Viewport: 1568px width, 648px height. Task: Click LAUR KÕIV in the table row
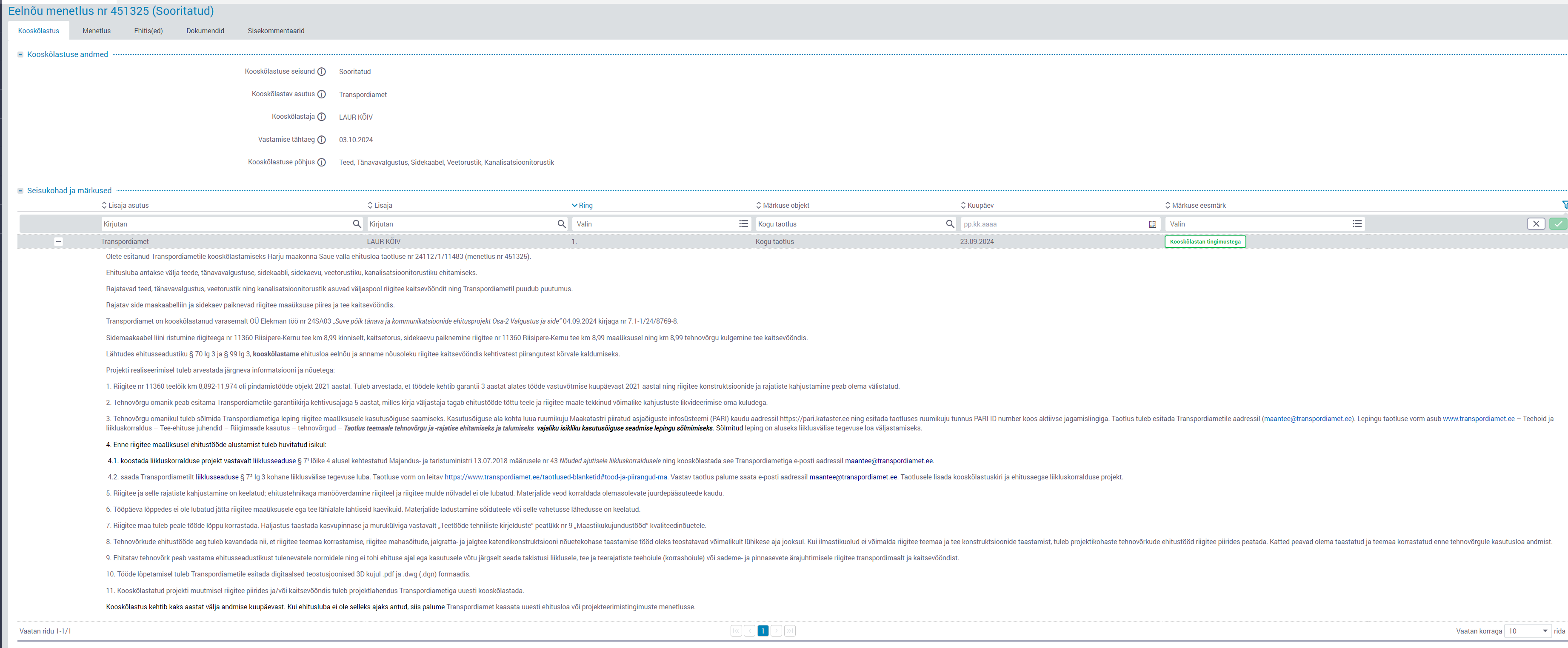click(x=383, y=242)
